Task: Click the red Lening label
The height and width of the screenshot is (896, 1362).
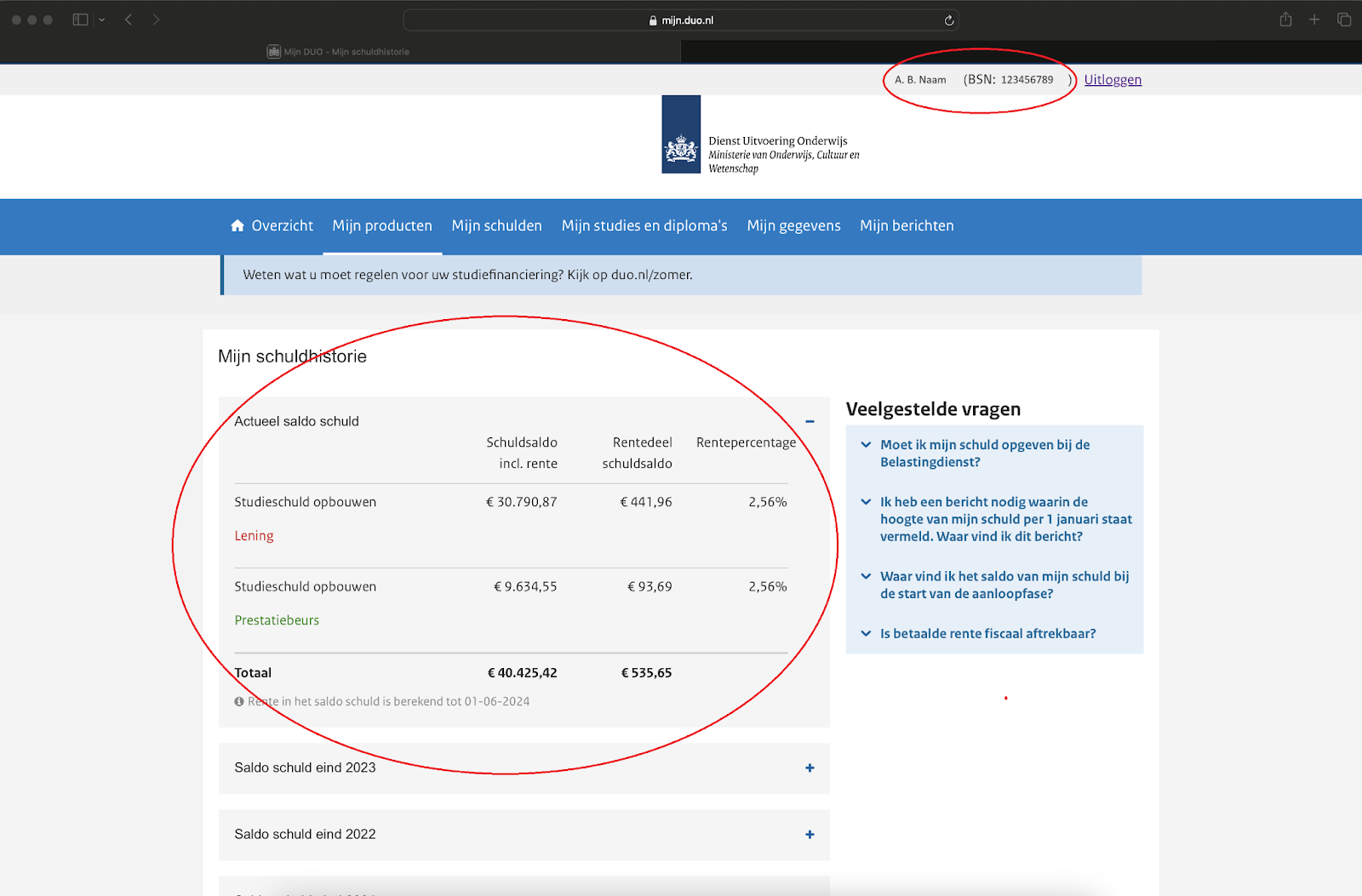Action: click(x=254, y=536)
